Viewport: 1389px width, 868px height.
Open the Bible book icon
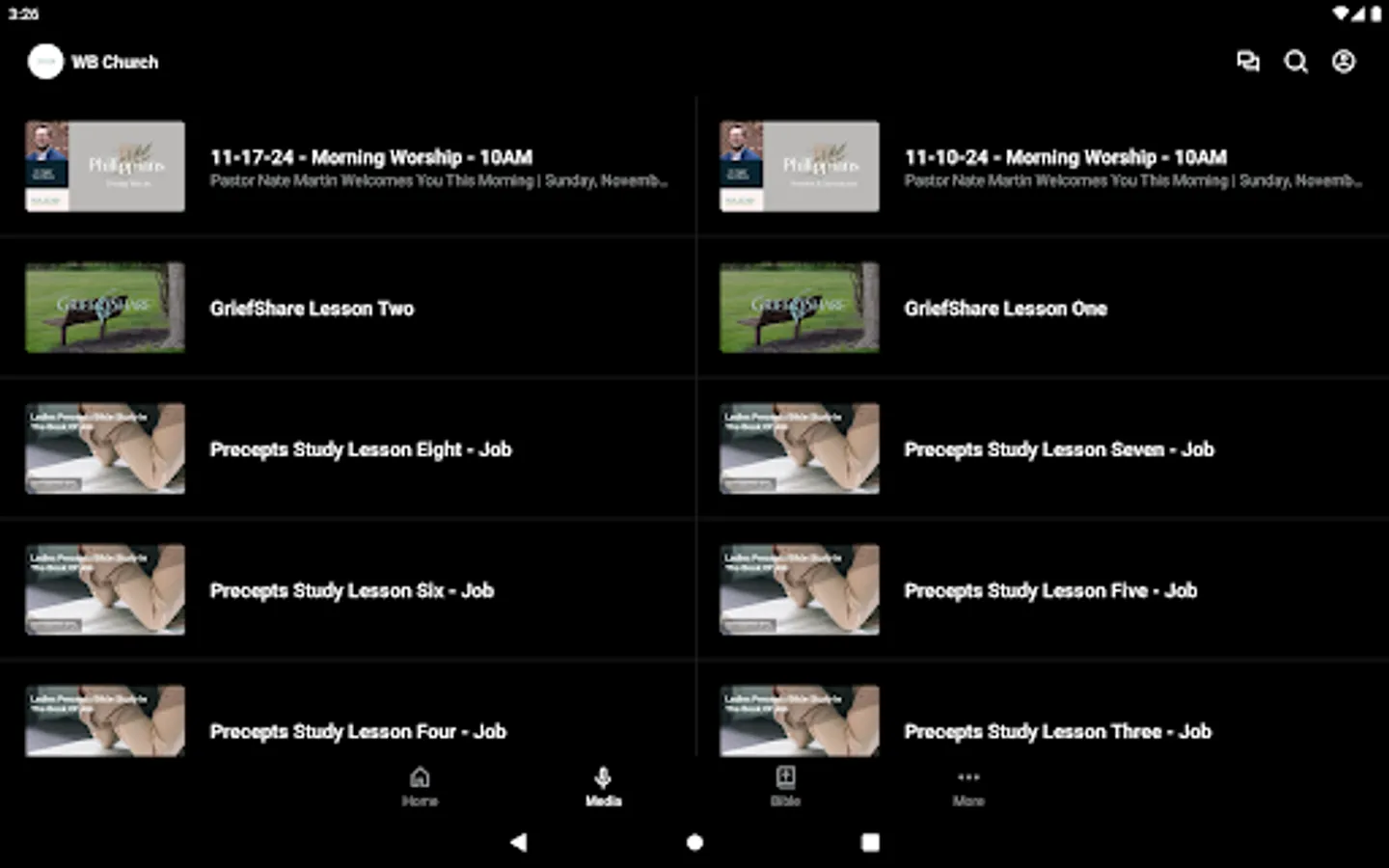click(785, 776)
